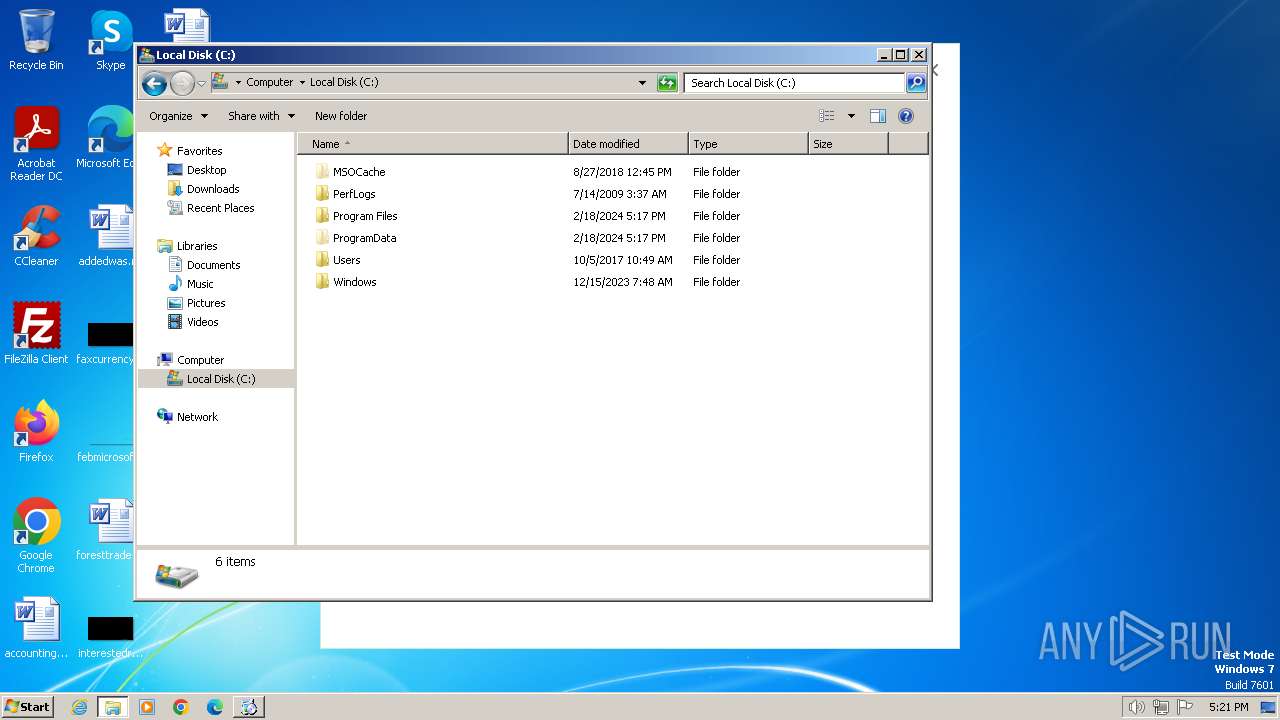Click the CCleaner desktop shortcut
The image size is (1280, 720).
pyautogui.click(x=36, y=235)
